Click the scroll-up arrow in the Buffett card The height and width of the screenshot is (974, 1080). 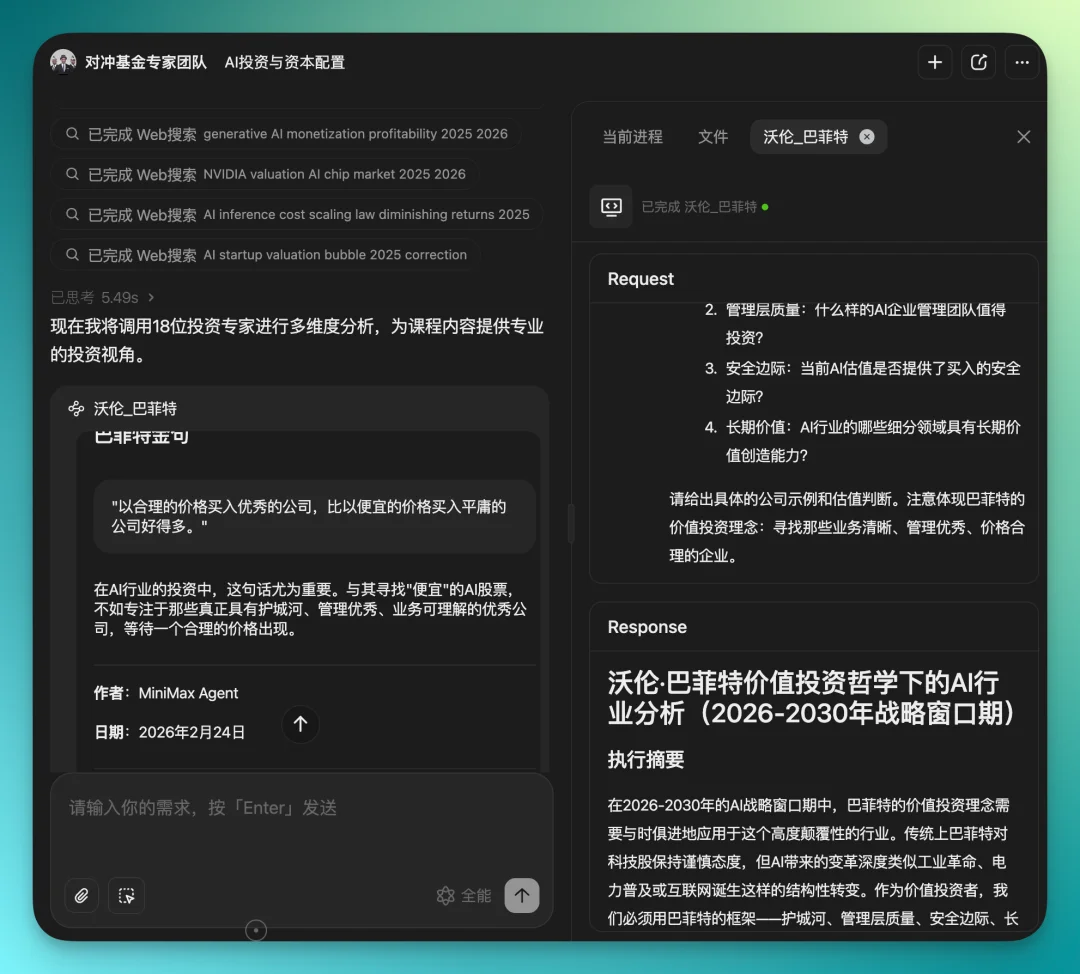point(300,724)
